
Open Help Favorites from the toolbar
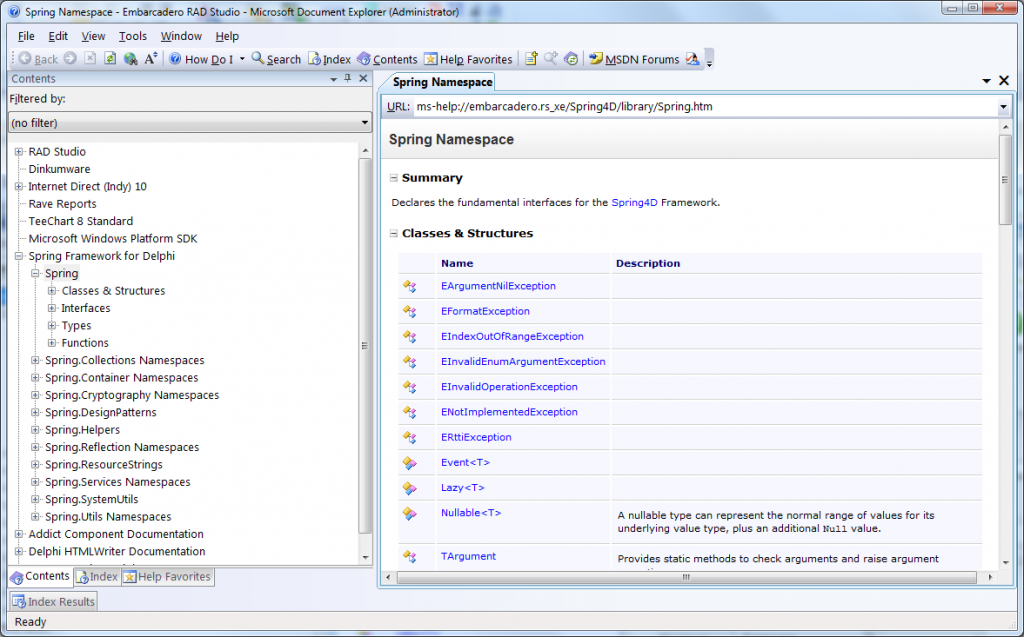465,58
